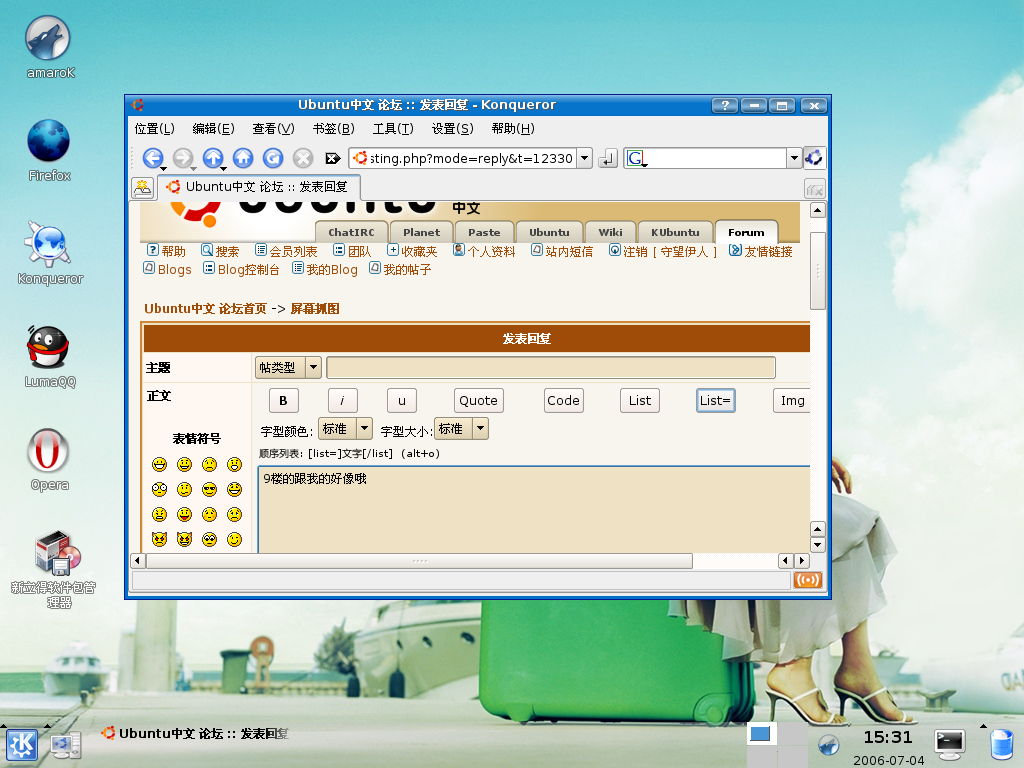Close current tab using tab-bar close icon
The image size is (1024, 768).
814,189
